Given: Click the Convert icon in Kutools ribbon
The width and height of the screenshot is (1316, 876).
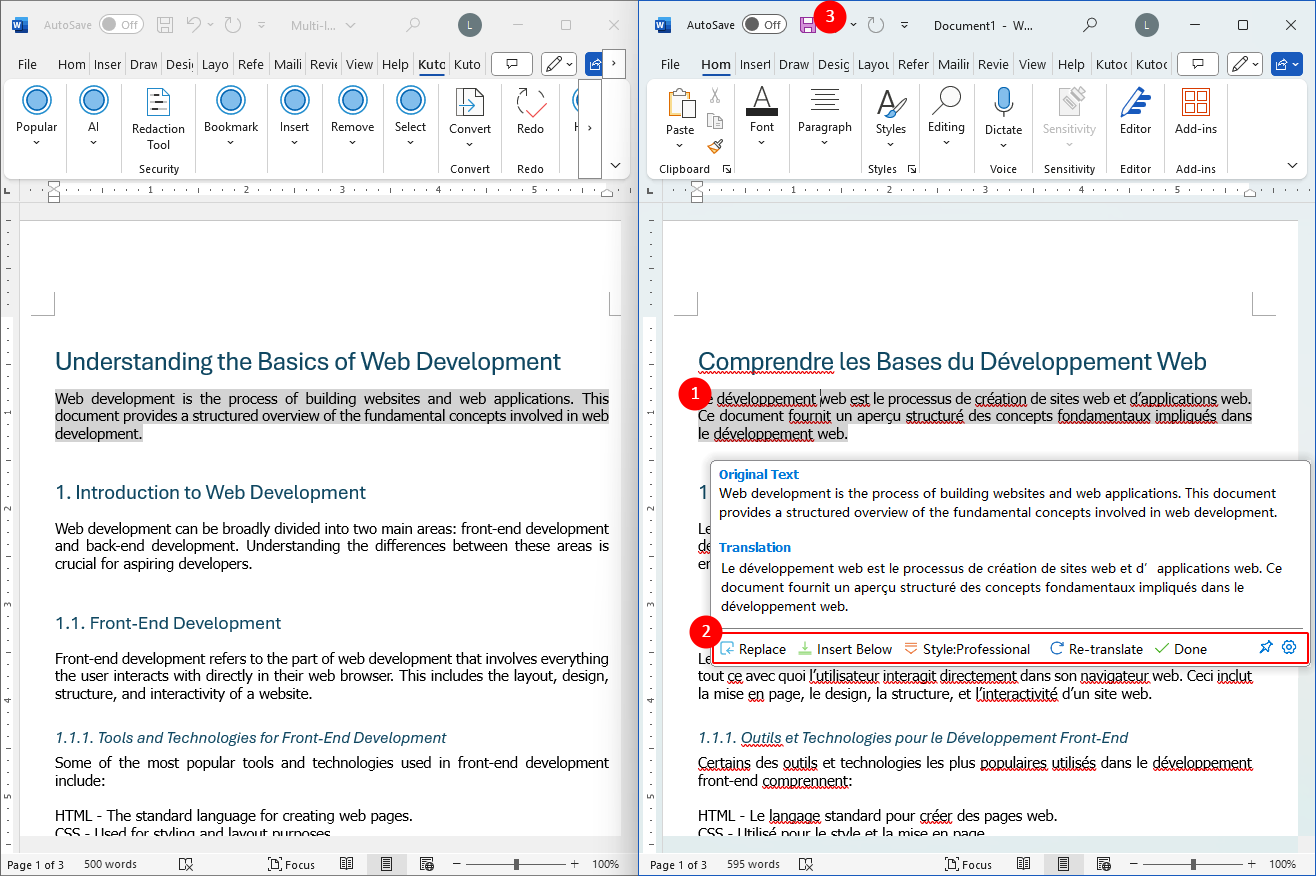Looking at the screenshot, I should click(469, 112).
